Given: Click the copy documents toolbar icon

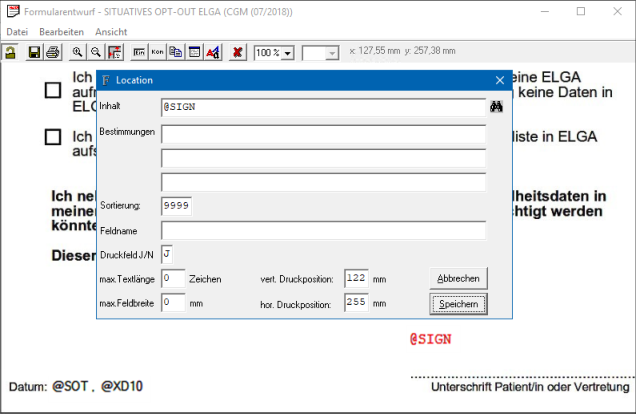Looking at the screenshot, I should point(176,52).
